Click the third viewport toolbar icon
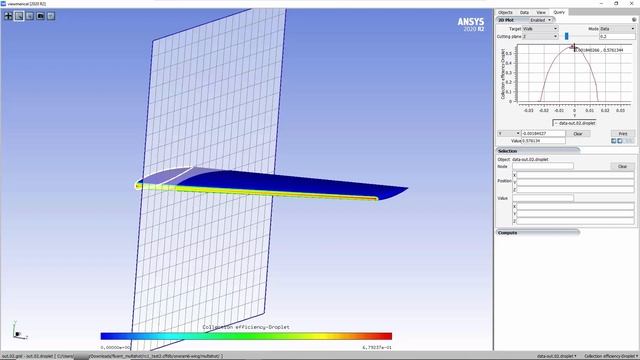 click(x=30, y=16)
